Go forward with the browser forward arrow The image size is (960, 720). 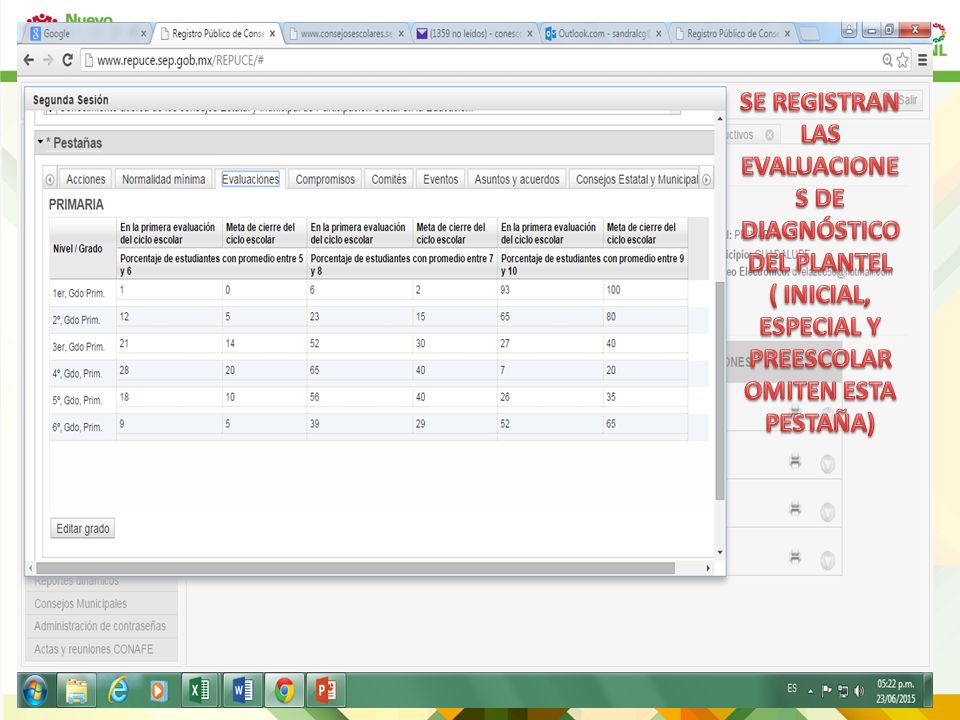tap(48, 60)
